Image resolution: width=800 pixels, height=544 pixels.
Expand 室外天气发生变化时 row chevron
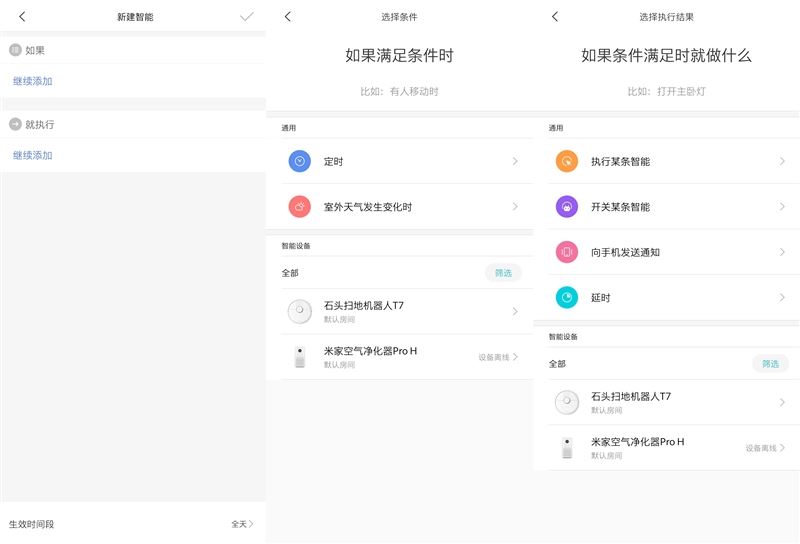(x=515, y=207)
